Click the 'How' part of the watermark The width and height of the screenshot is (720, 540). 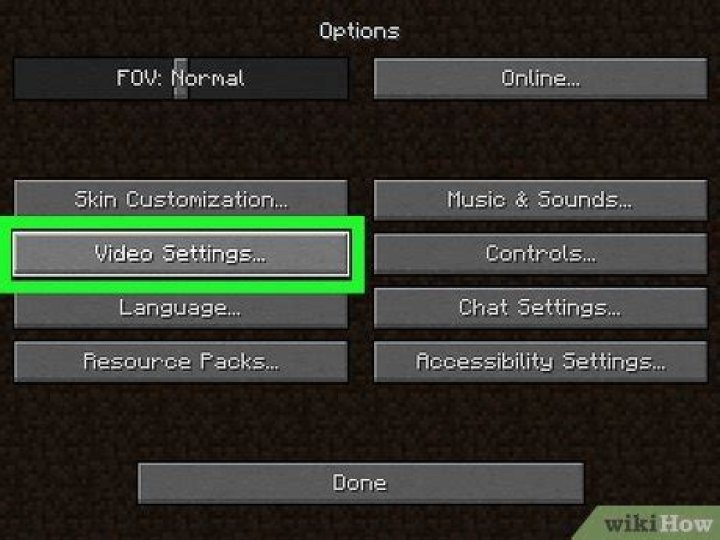[x=686, y=524]
